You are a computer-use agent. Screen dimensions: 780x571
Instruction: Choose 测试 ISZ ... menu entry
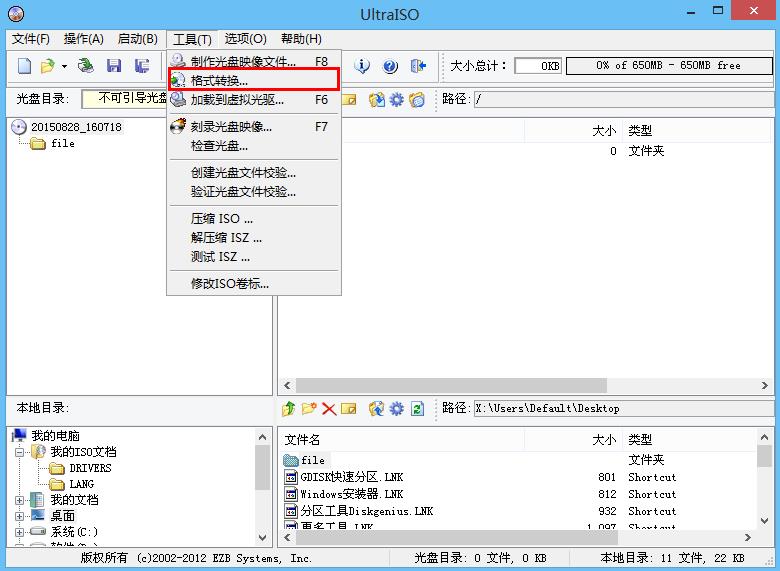tap(254, 257)
